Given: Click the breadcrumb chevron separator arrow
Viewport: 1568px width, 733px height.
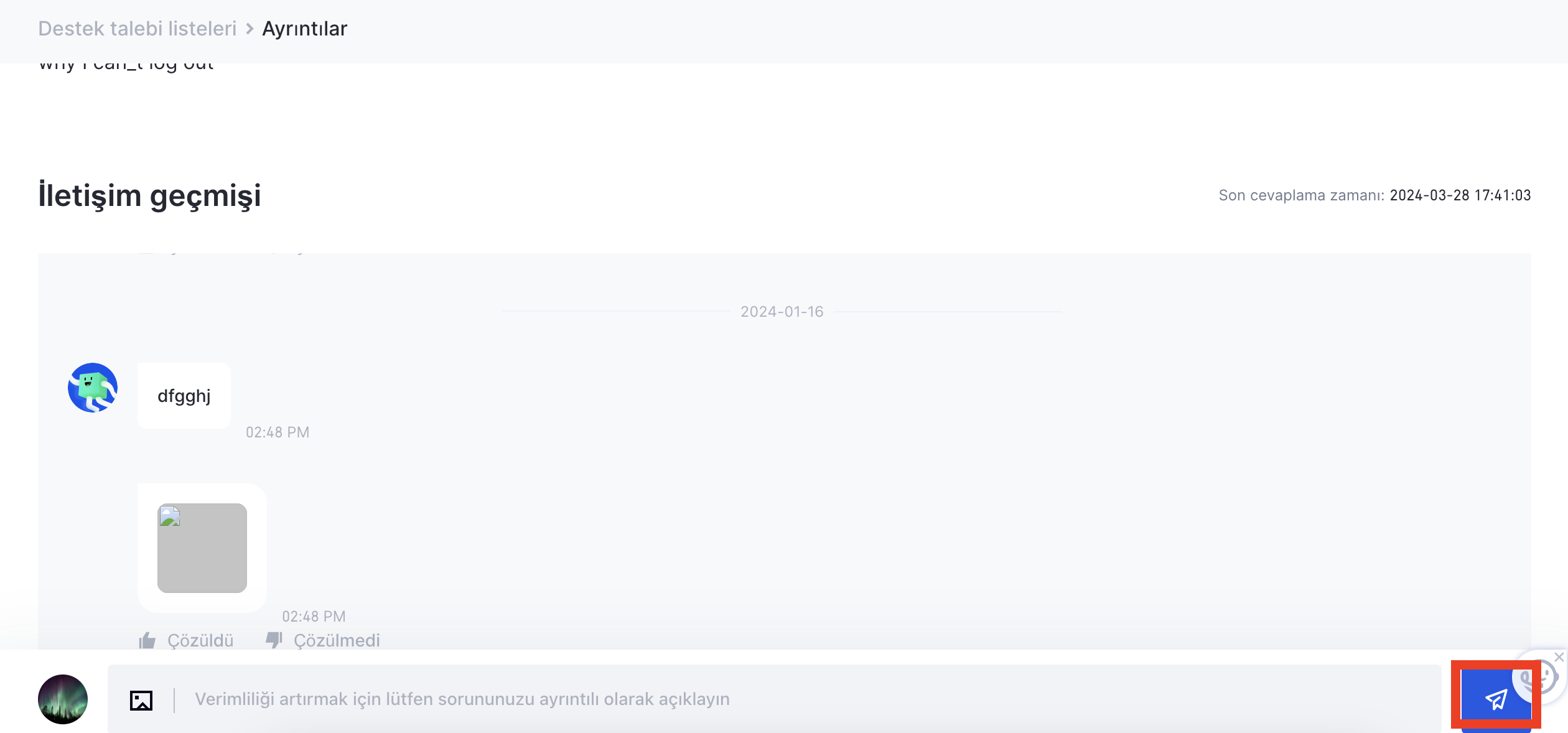Looking at the screenshot, I should 250,29.
